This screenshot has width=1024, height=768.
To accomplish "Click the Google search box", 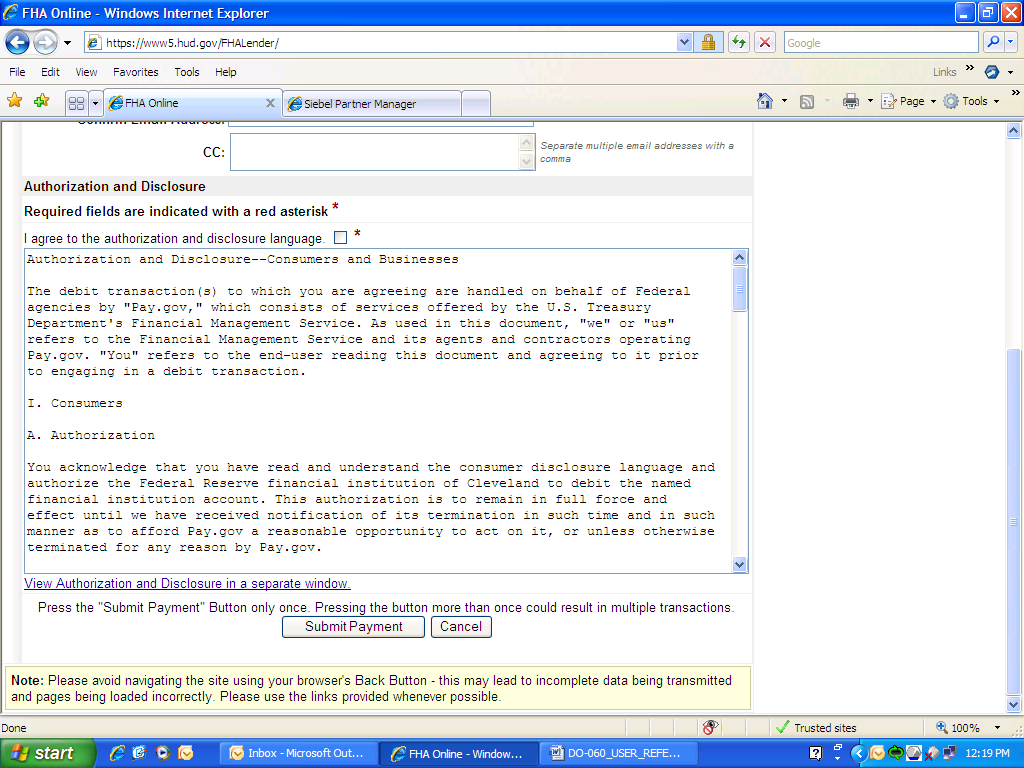I will pos(880,43).
